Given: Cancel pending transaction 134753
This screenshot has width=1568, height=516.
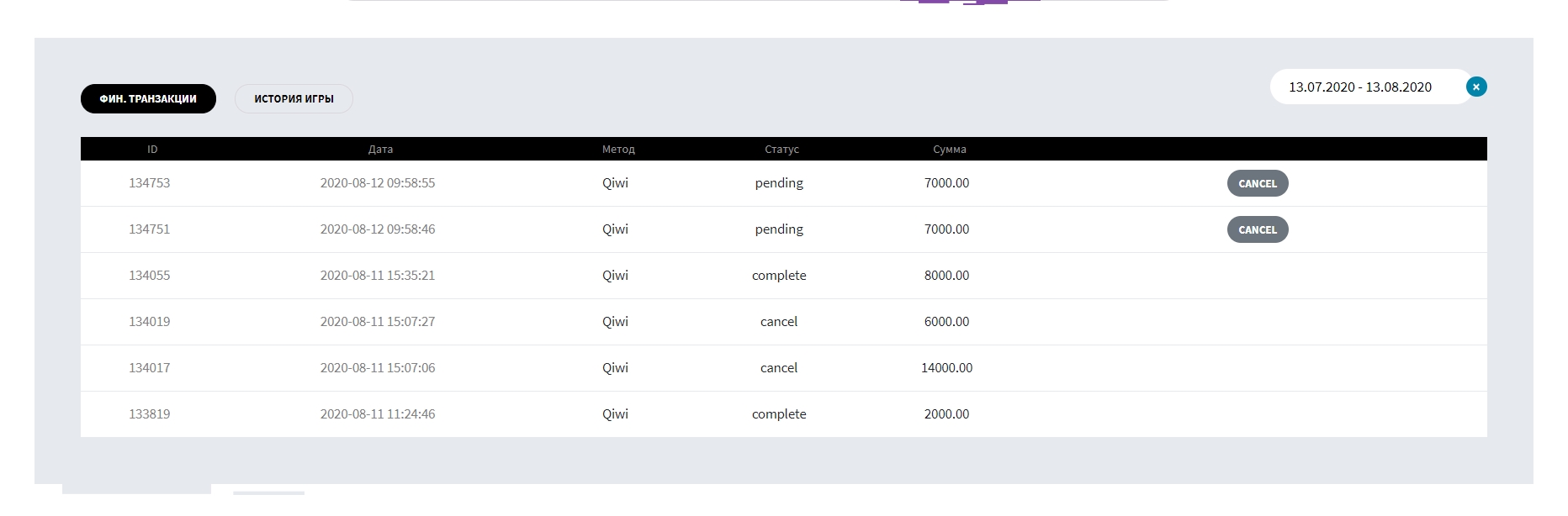Looking at the screenshot, I should tap(1258, 184).
